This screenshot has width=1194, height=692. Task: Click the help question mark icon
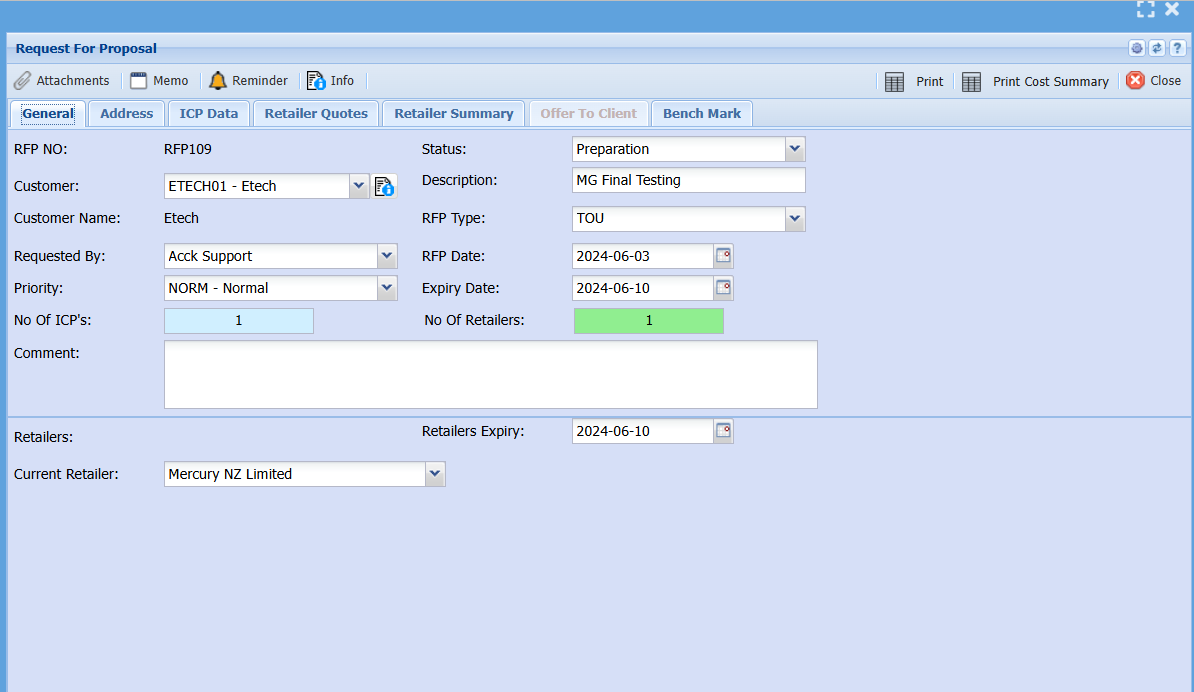tap(1177, 49)
